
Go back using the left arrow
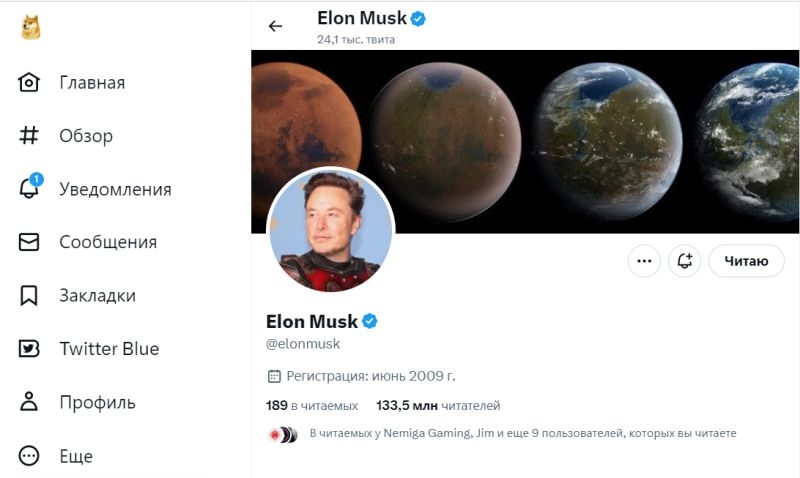point(276,26)
